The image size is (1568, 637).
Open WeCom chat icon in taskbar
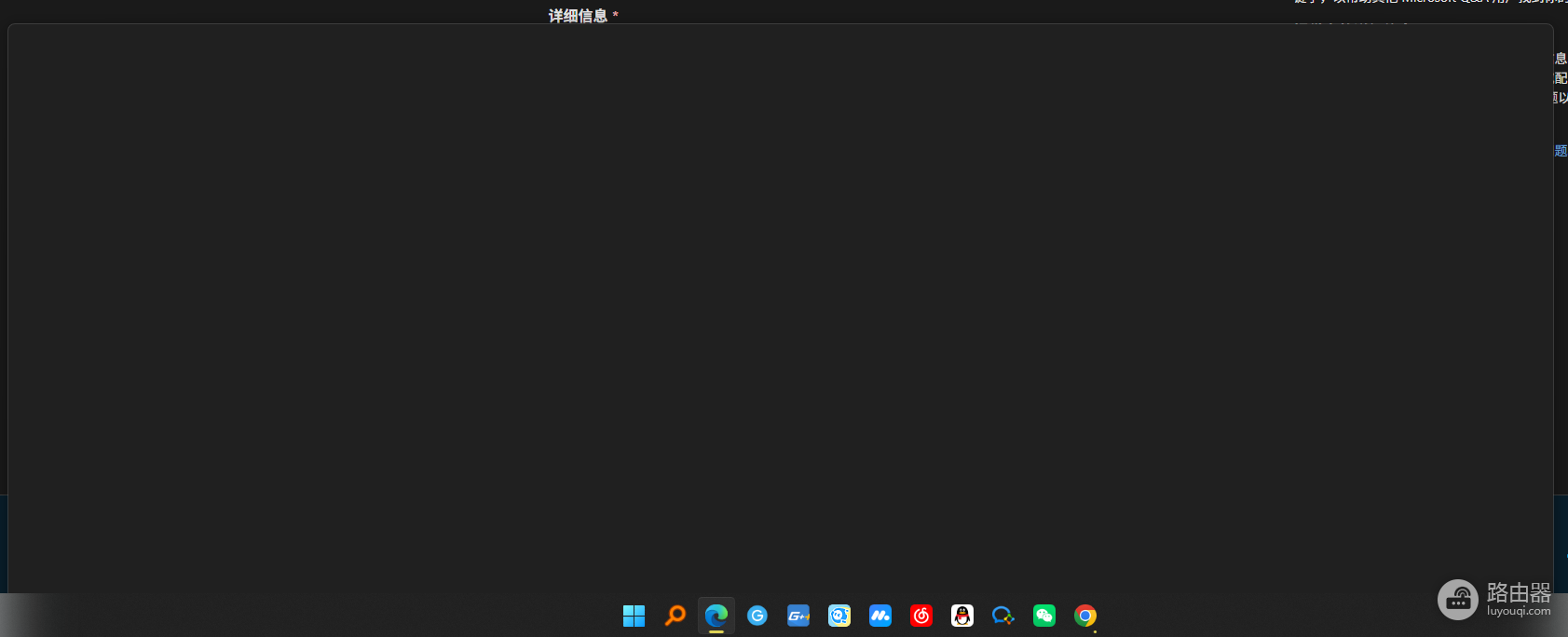pyautogui.click(x=1002, y=616)
